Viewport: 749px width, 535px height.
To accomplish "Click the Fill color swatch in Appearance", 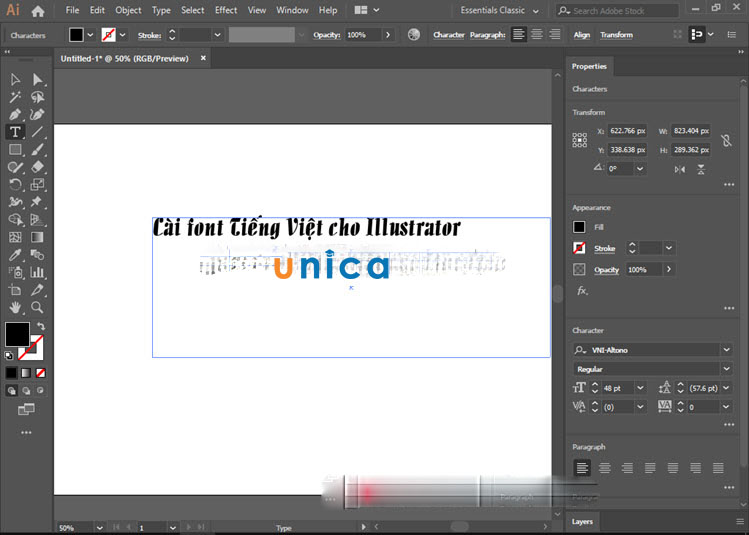I will coord(579,227).
